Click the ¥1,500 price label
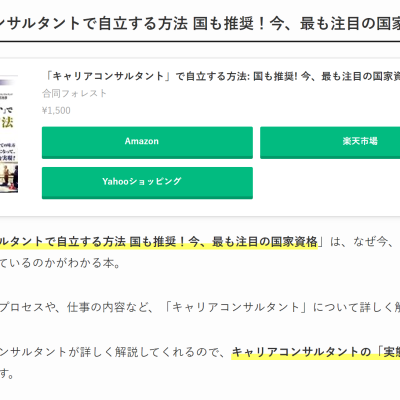 click(x=56, y=111)
